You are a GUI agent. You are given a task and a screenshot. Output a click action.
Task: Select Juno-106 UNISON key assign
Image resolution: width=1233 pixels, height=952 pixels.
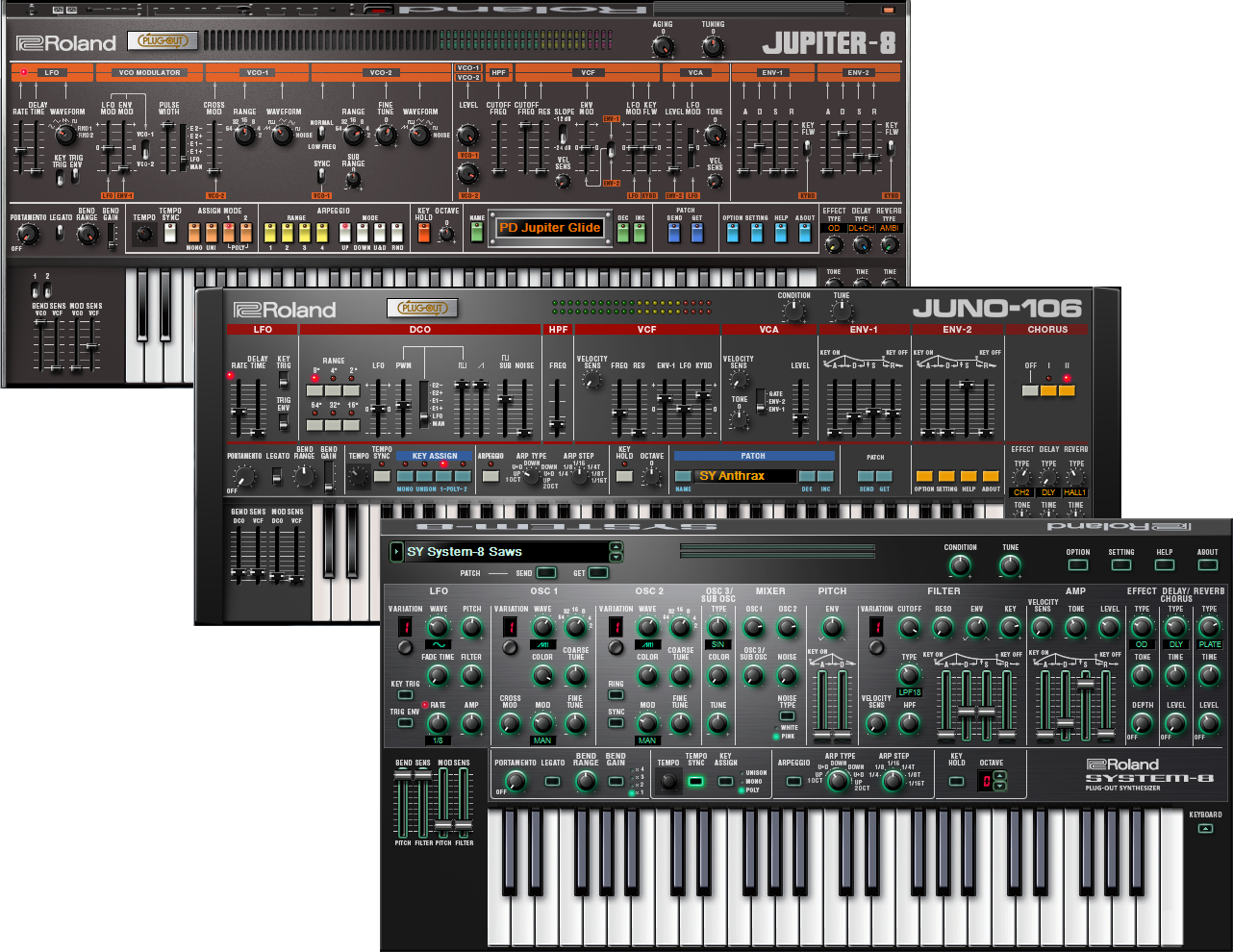424,476
